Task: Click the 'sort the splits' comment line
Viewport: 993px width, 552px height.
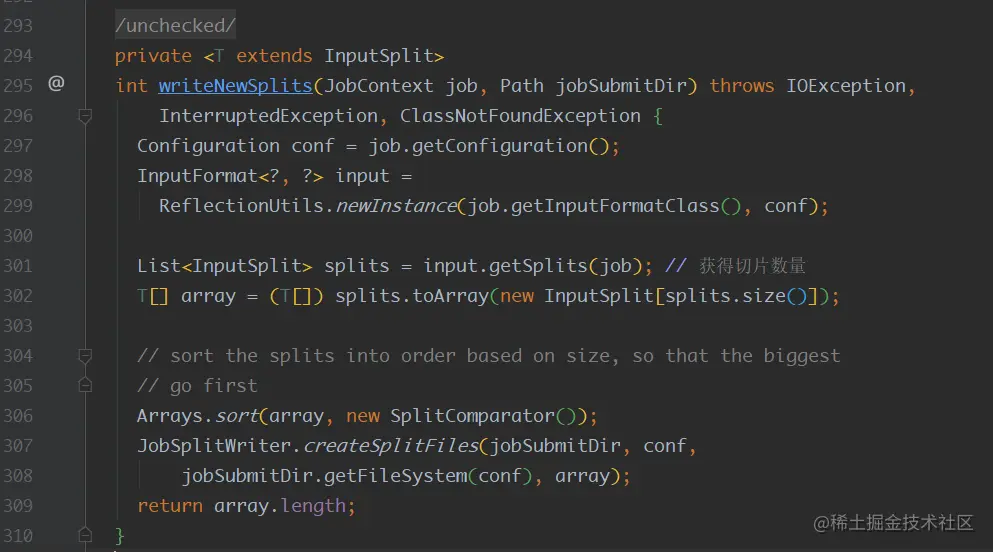Action: 488,356
